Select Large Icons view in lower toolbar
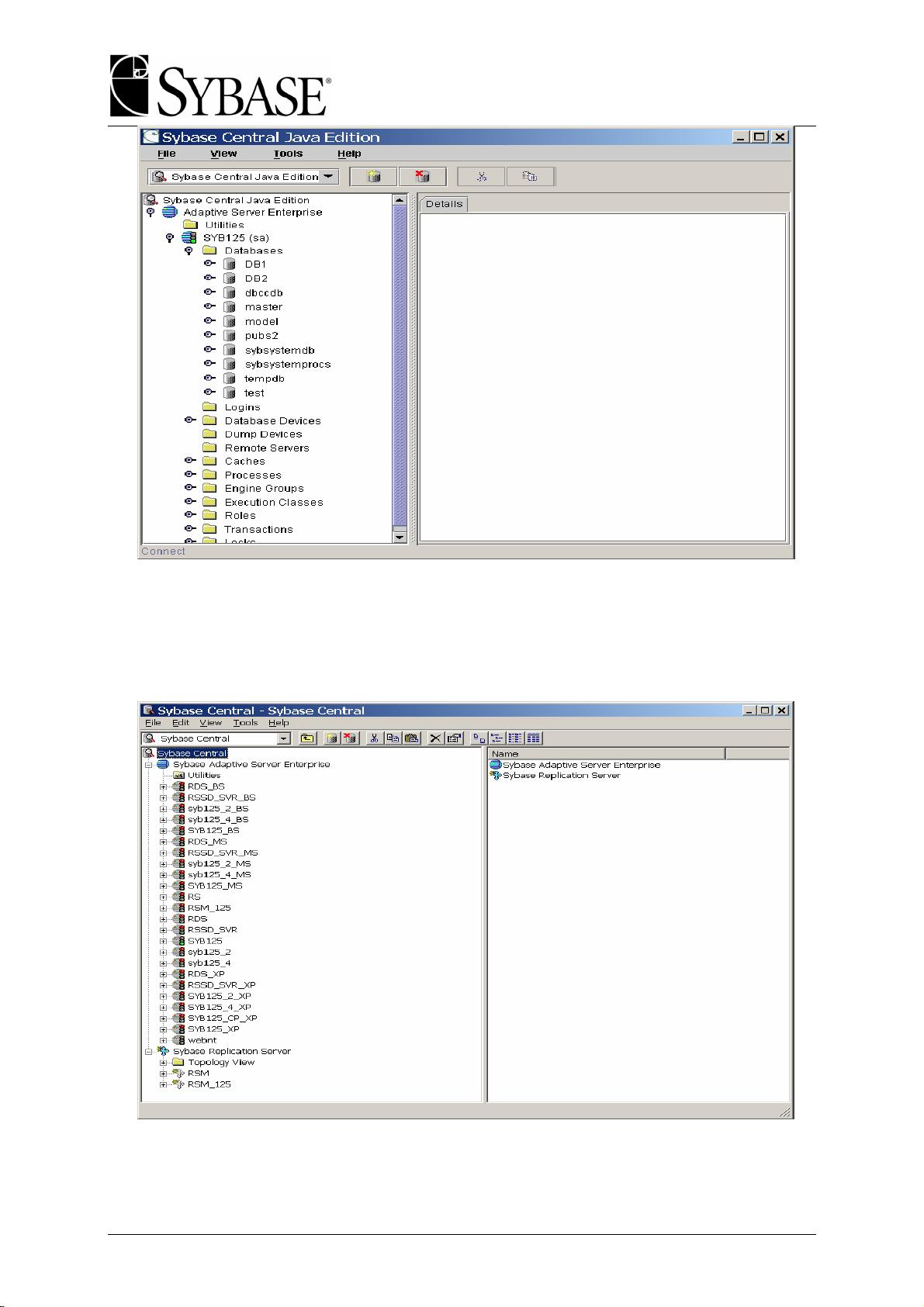Screen dimensions: 924x1307 479,738
